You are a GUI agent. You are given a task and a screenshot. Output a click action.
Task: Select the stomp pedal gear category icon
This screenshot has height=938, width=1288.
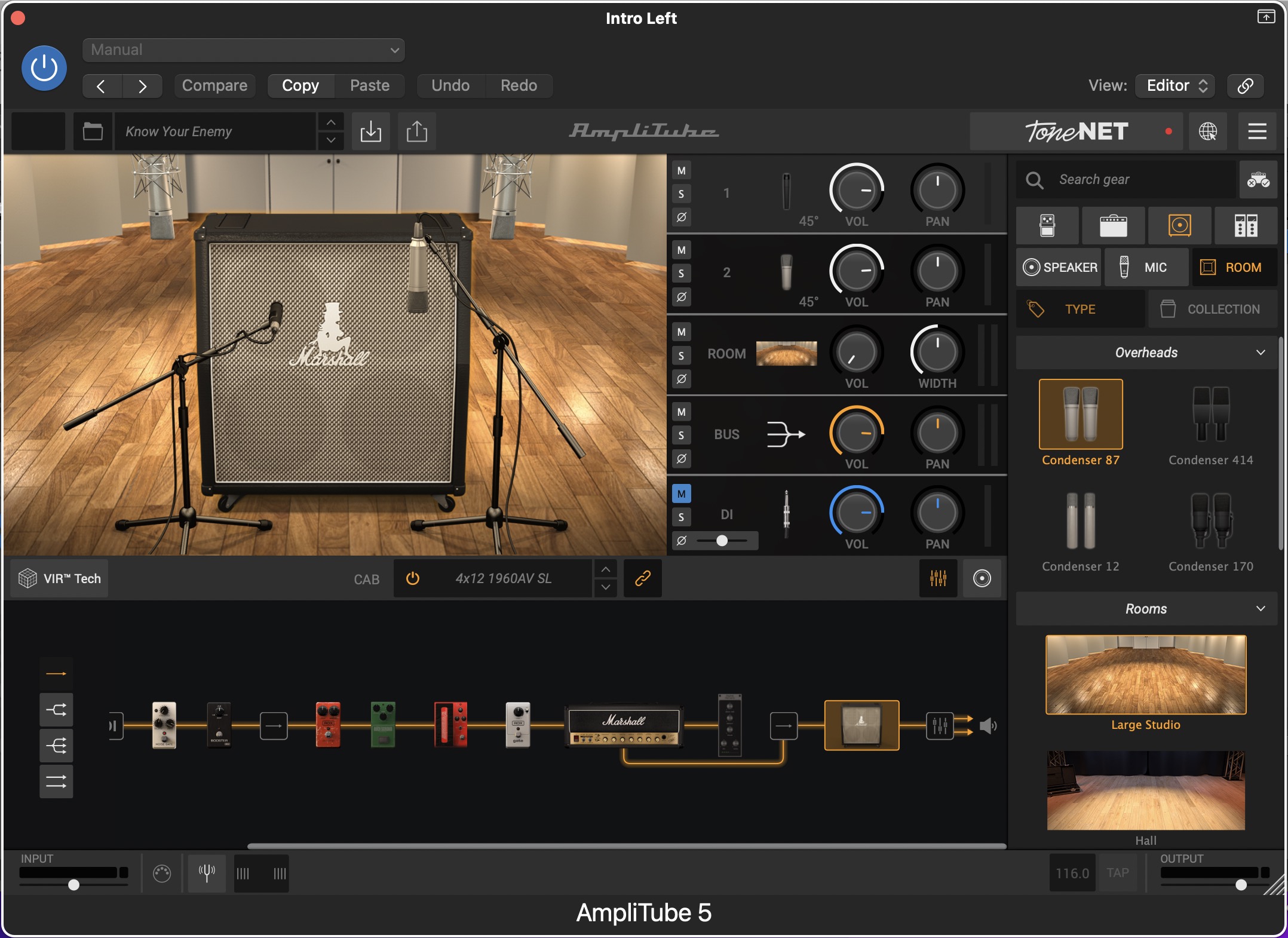click(1047, 226)
